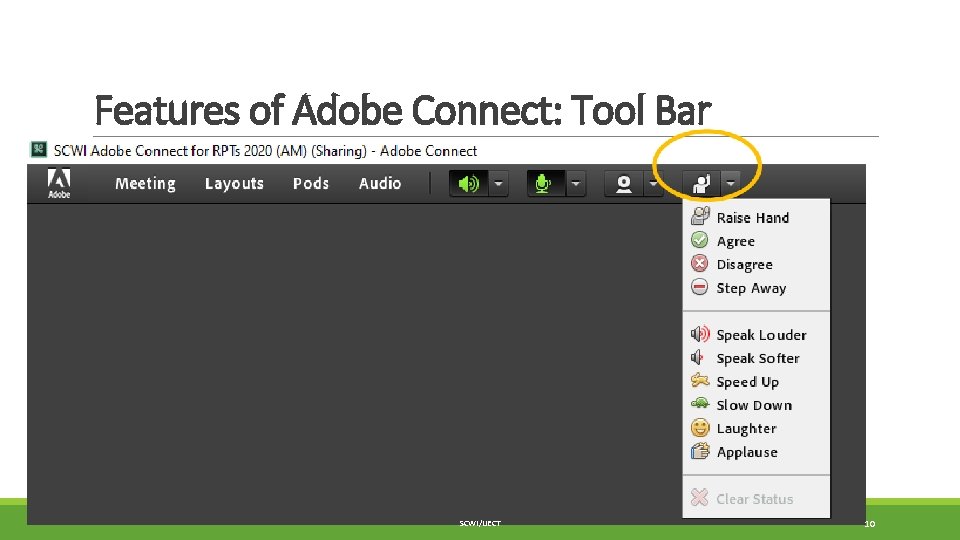Select Speak Softer option
The width and height of the screenshot is (960, 540).
tap(756, 358)
